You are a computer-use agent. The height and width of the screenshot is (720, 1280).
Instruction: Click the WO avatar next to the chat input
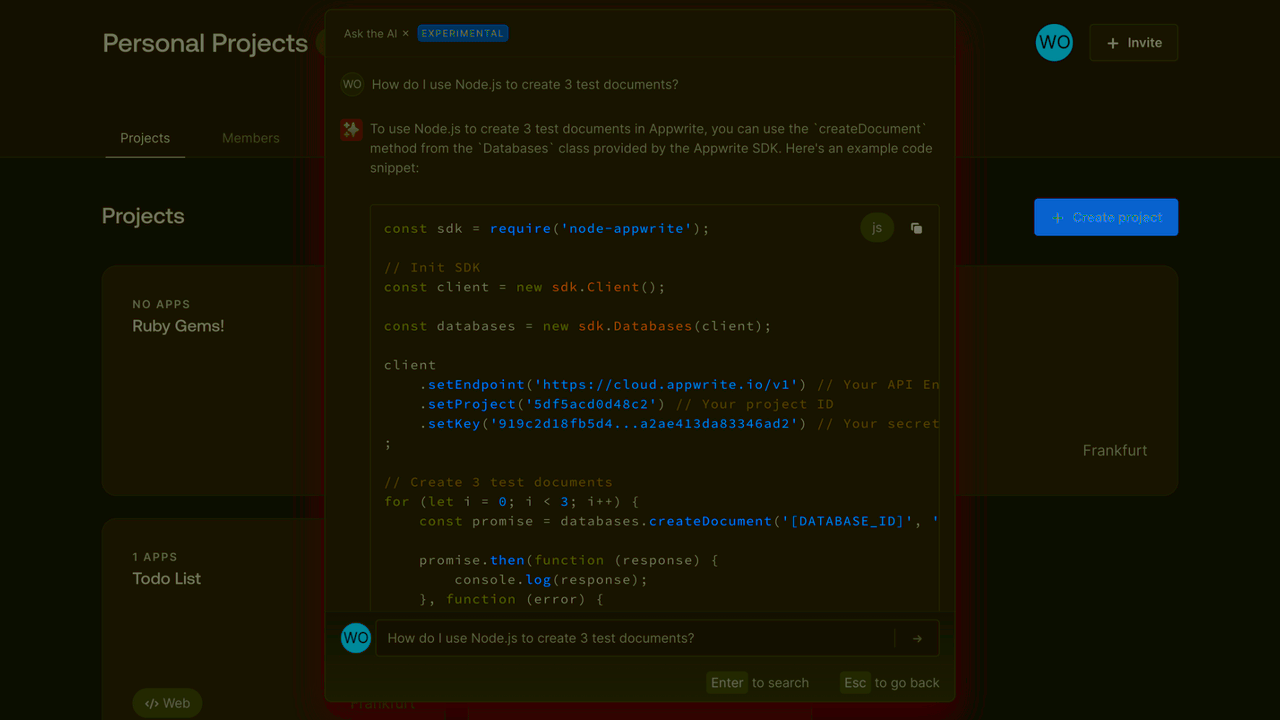(x=356, y=637)
